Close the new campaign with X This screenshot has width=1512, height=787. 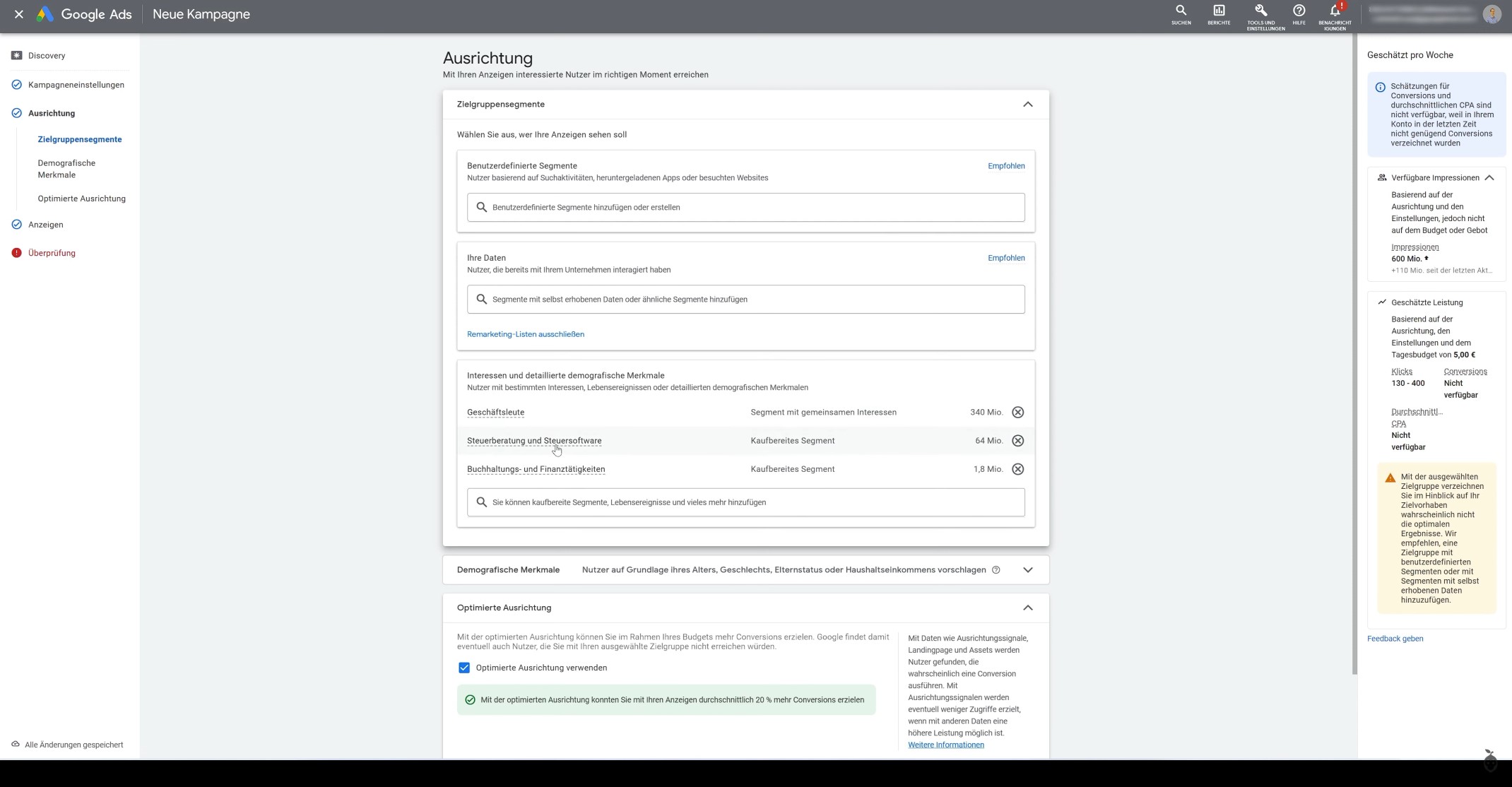19,14
